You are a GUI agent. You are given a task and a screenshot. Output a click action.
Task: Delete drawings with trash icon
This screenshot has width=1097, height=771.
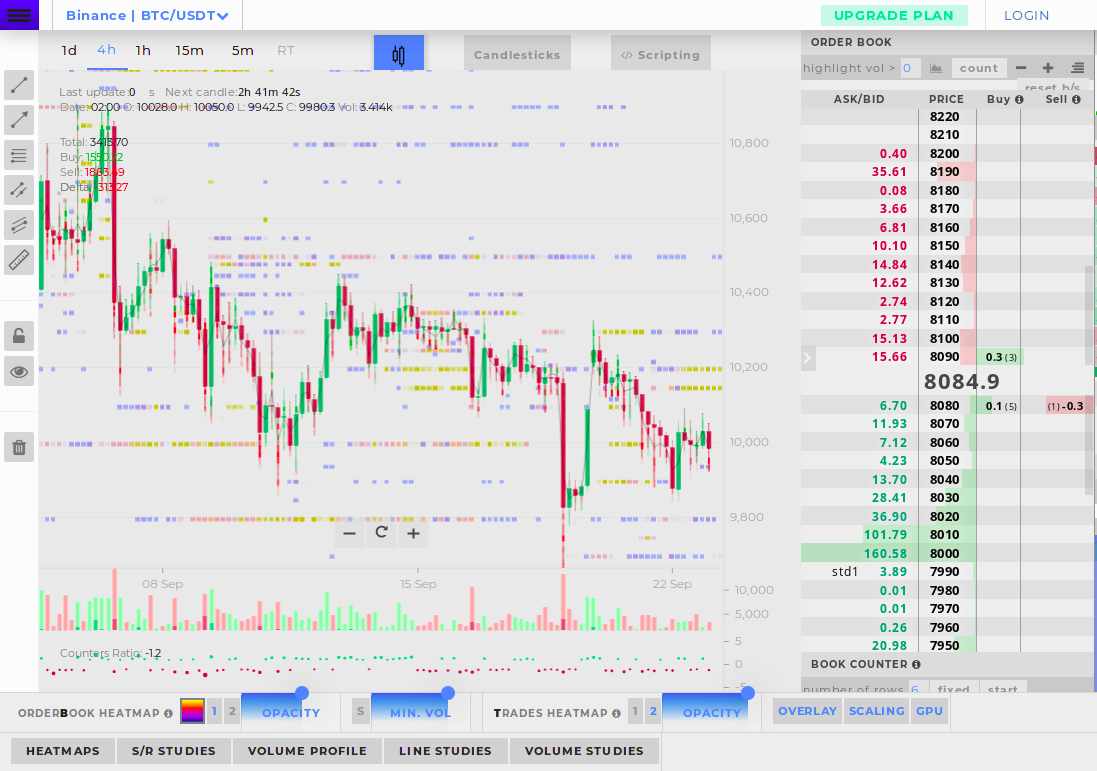click(x=19, y=447)
